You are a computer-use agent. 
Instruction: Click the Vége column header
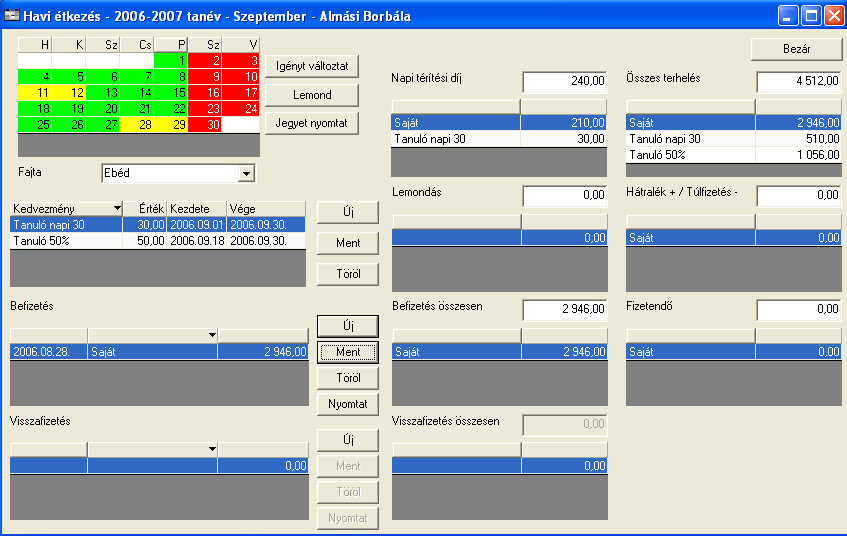click(266, 209)
